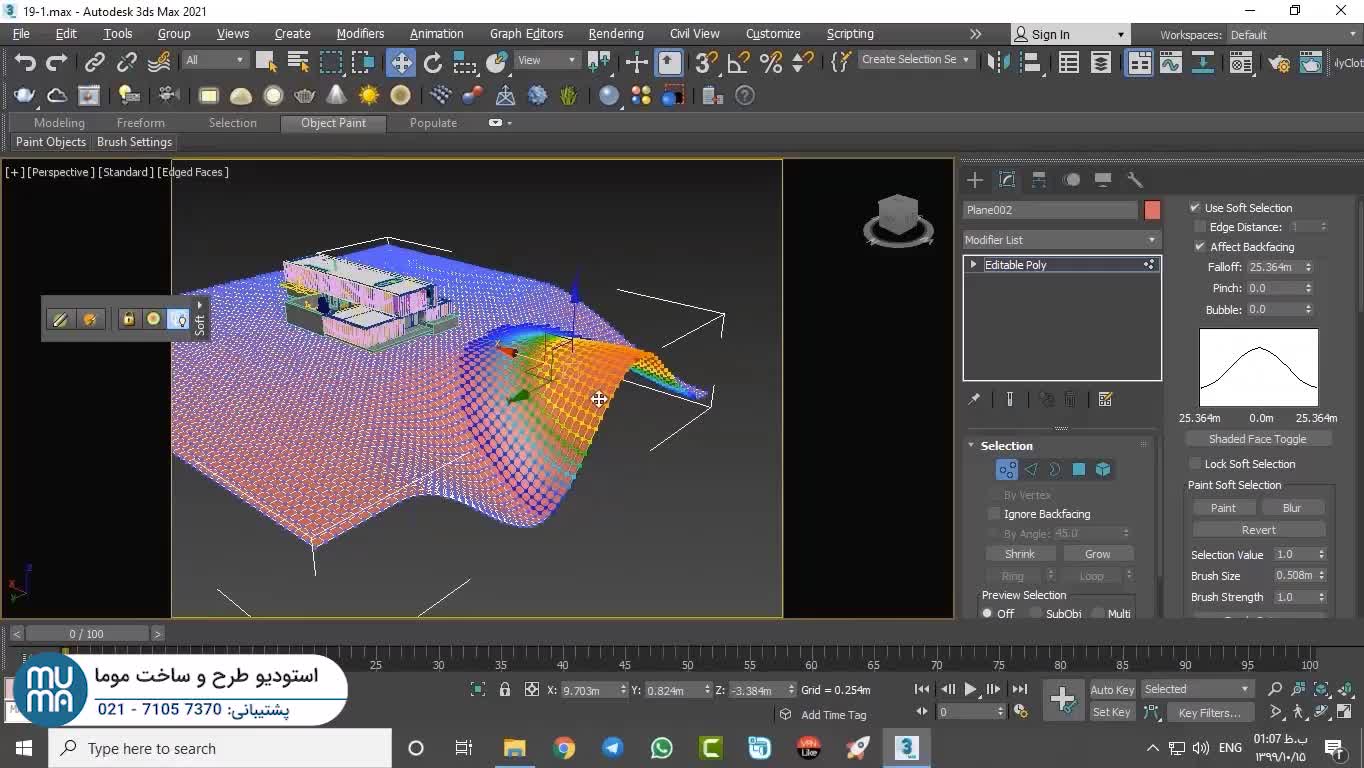
Task: Toggle Angle Snap in main toolbar
Action: (x=738, y=63)
